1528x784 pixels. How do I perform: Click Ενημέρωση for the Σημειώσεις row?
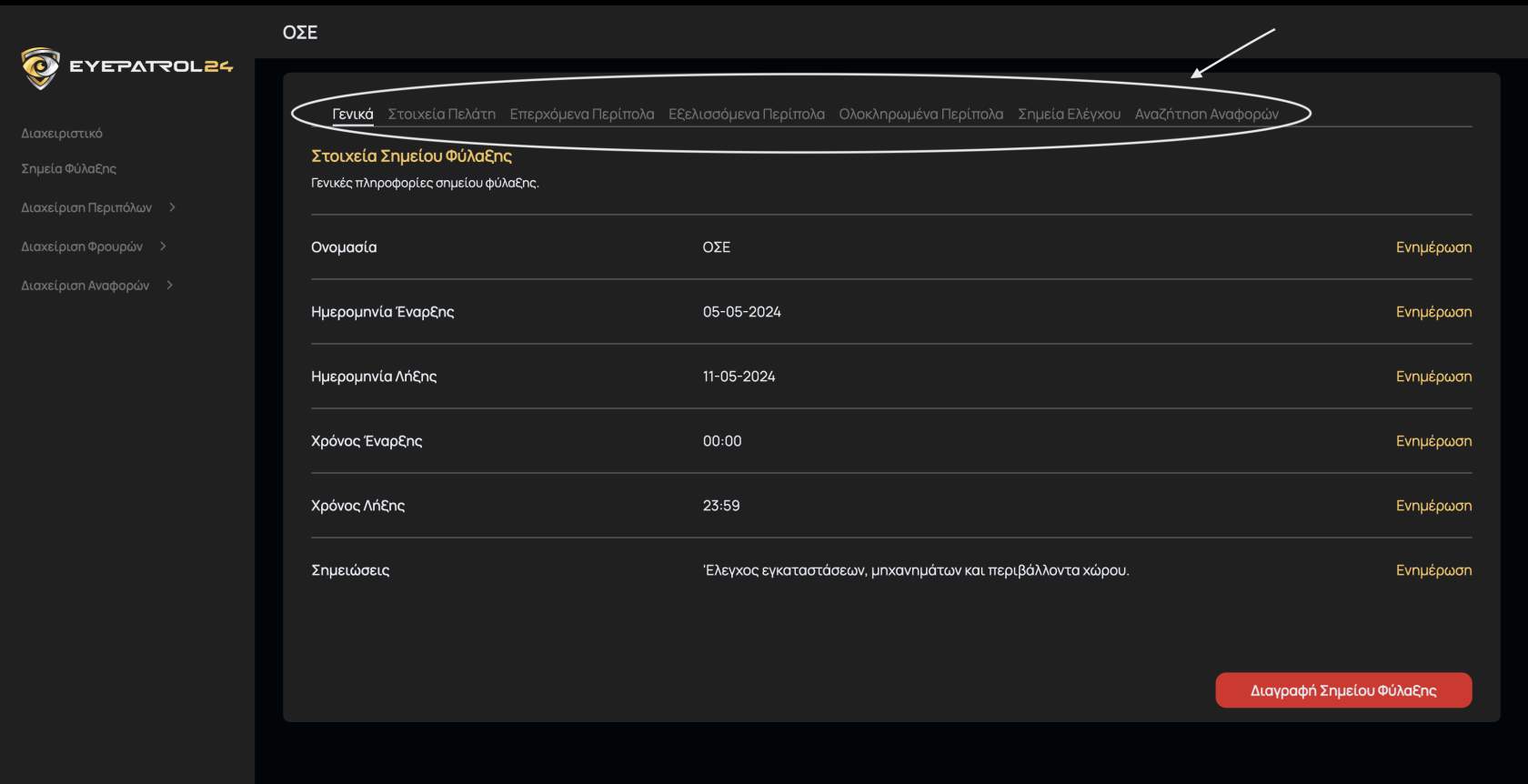click(x=1433, y=570)
